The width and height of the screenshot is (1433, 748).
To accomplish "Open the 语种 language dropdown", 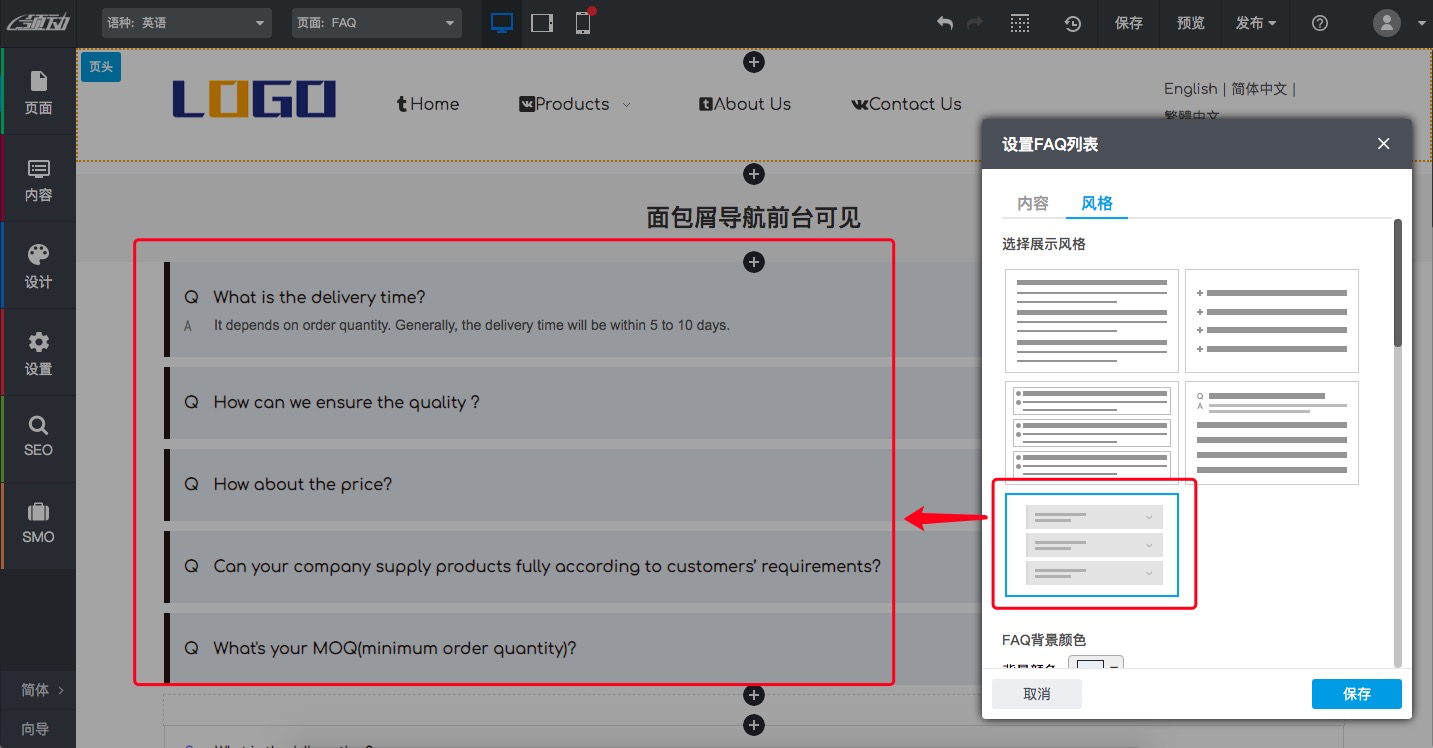I will (186, 23).
